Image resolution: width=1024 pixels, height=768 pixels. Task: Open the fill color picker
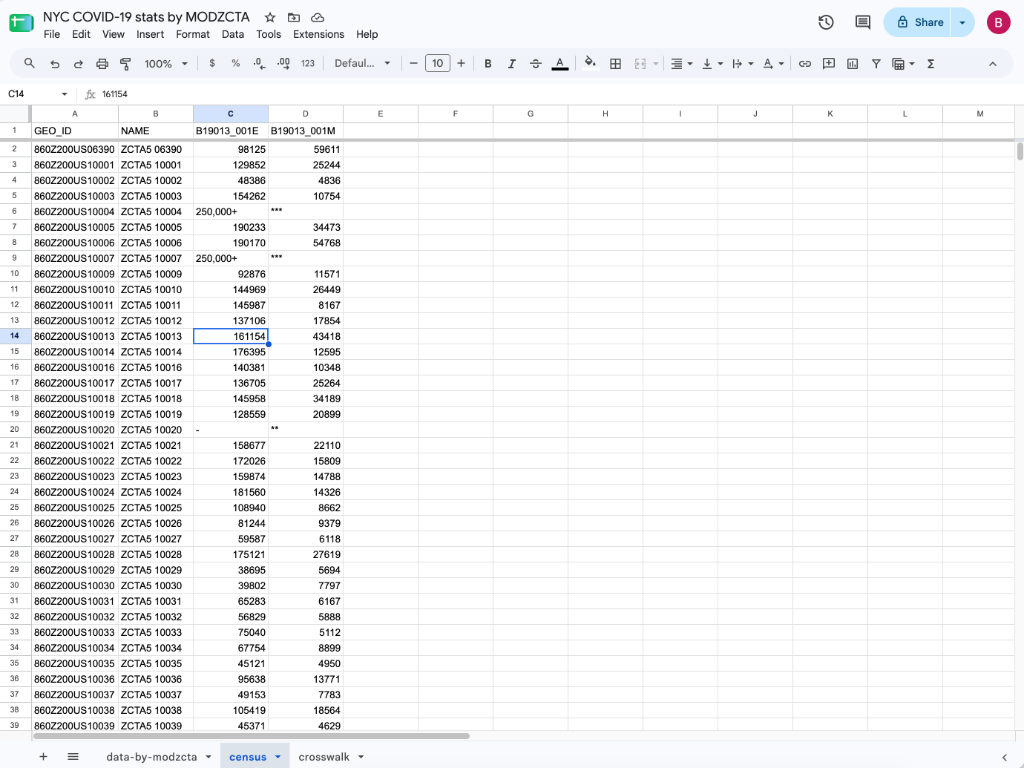pyautogui.click(x=590, y=63)
